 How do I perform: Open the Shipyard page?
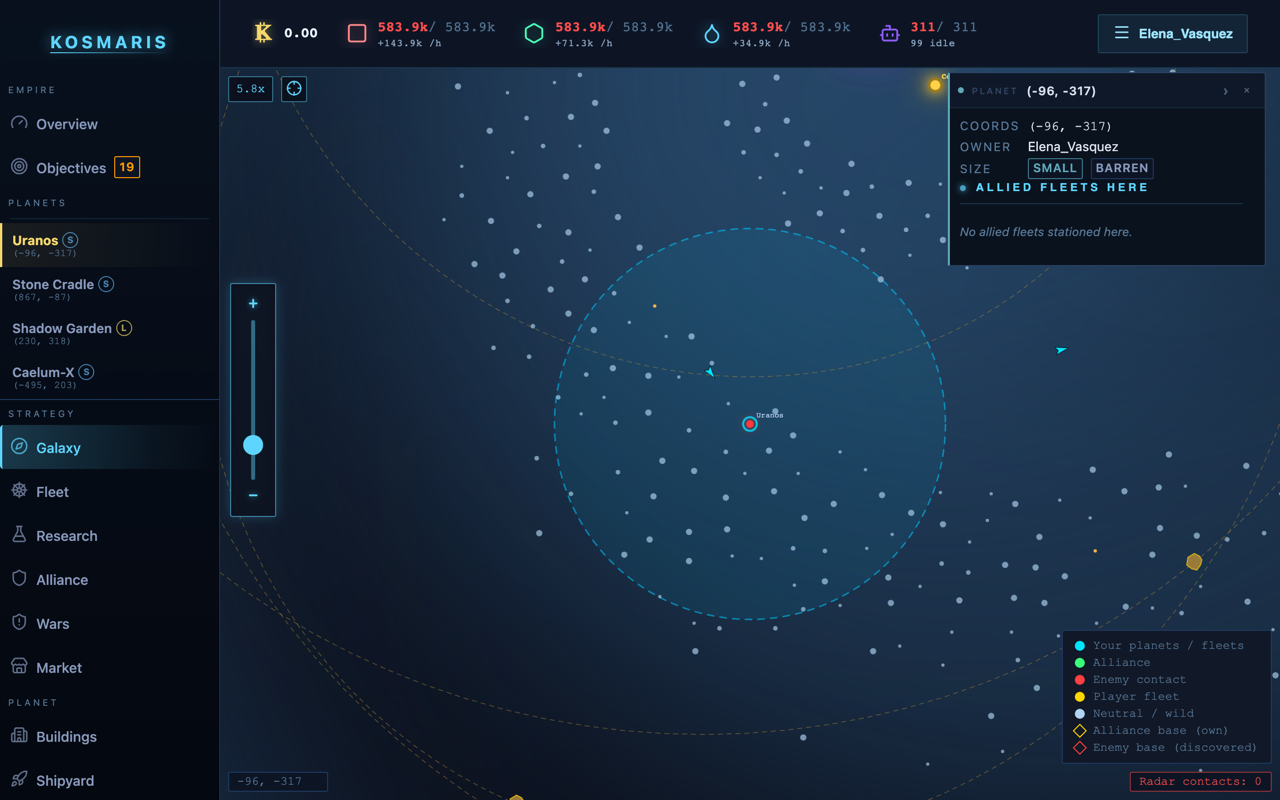[x=110, y=781]
